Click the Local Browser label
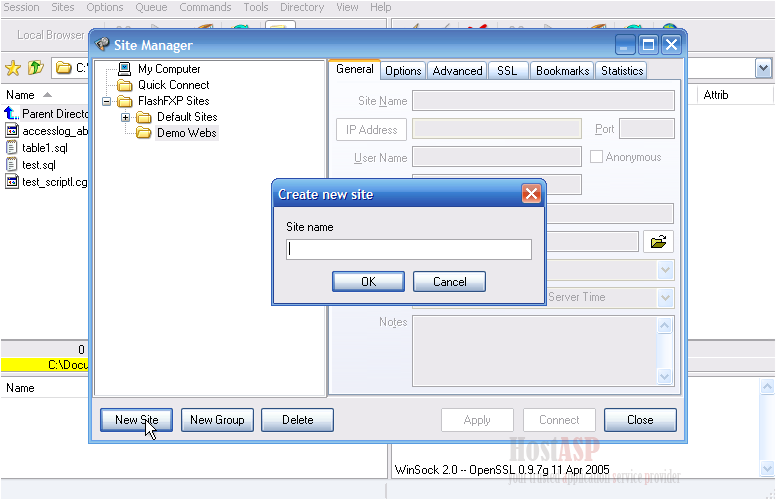This screenshot has height=500, width=776. tap(51, 35)
